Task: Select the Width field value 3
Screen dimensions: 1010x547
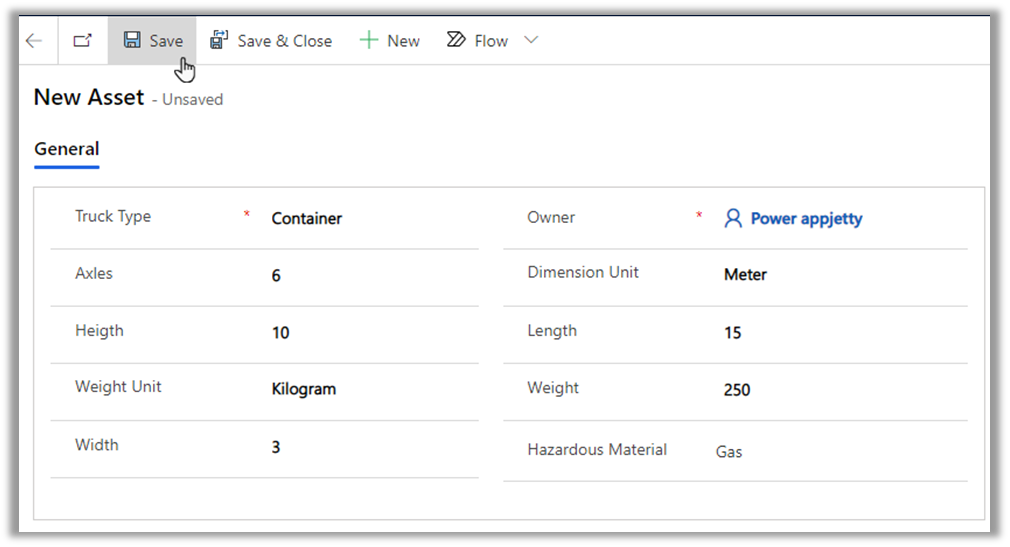Action: coord(276,446)
